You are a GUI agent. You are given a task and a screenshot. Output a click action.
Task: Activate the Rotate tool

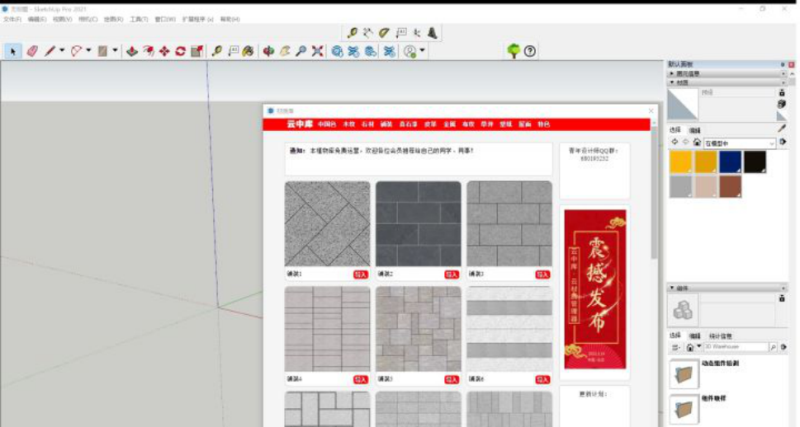tap(181, 51)
